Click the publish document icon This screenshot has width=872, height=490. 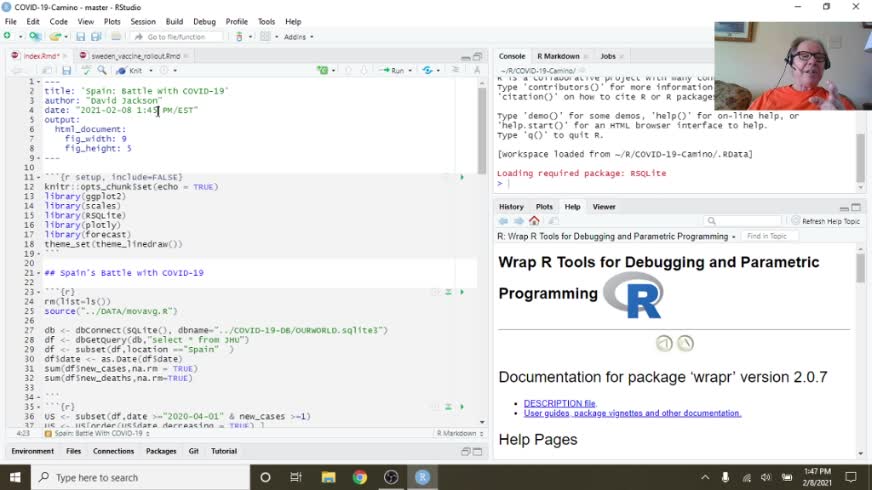click(x=427, y=71)
